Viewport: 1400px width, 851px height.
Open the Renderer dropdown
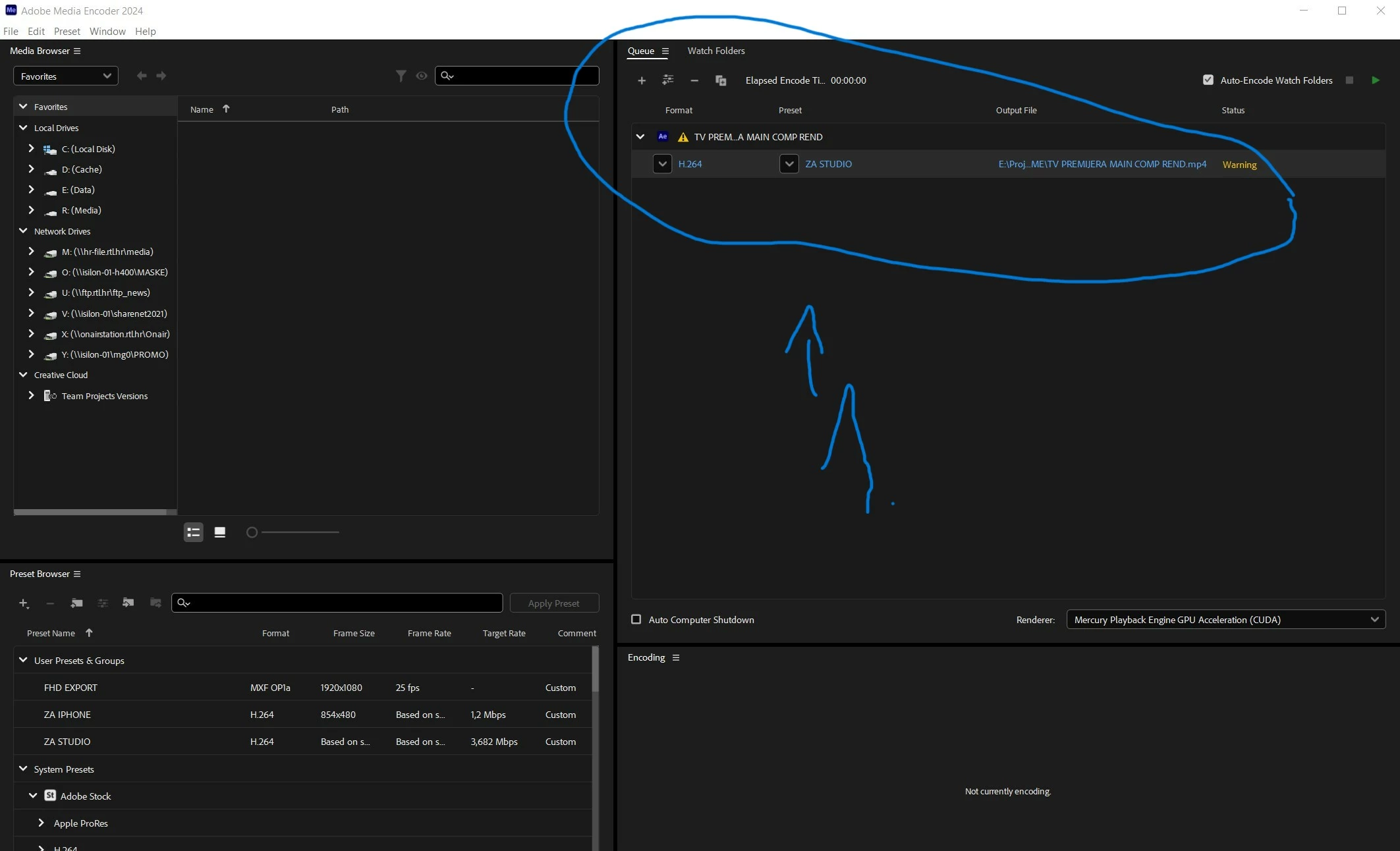tap(1225, 619)
